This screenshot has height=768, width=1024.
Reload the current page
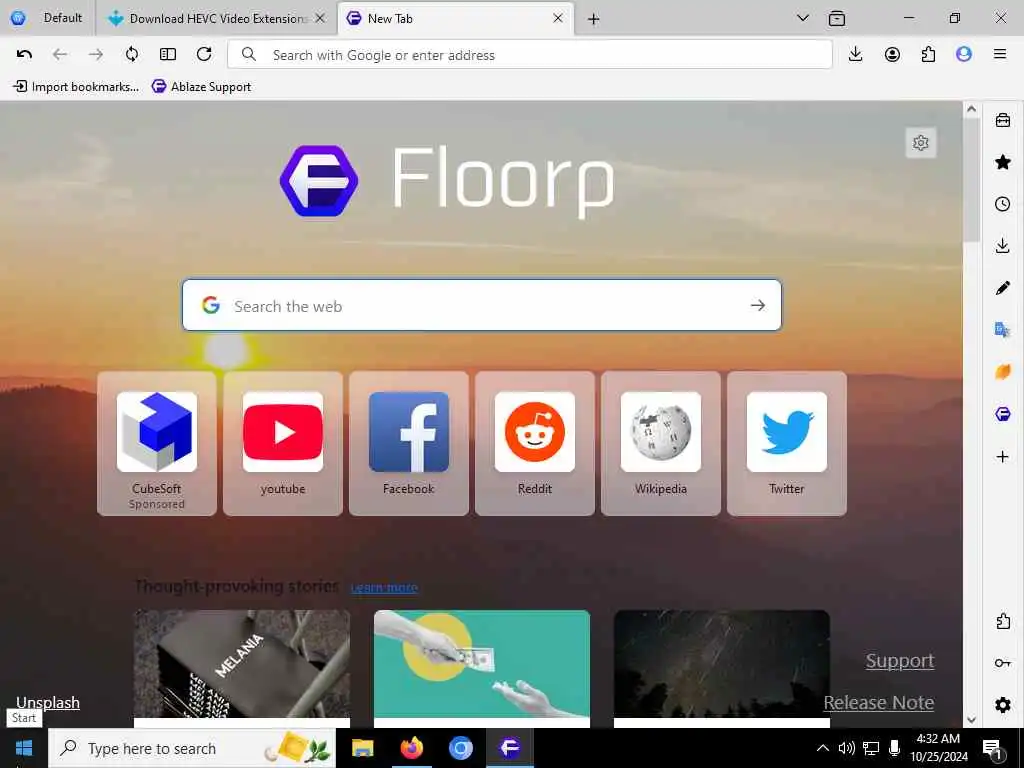pyautogui.click(x=204, y=55)
